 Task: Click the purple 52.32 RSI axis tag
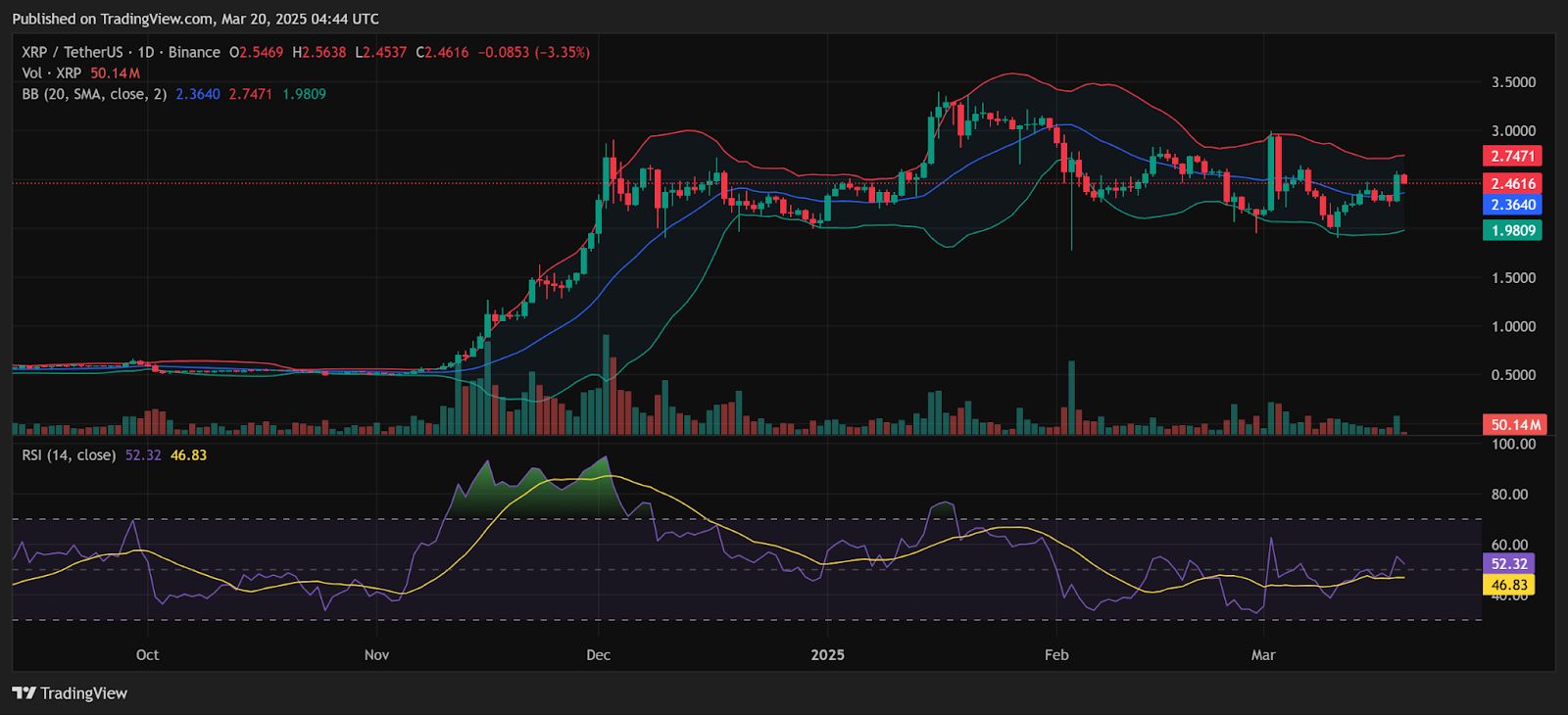pyautogui.click(x=1509, y=564)
